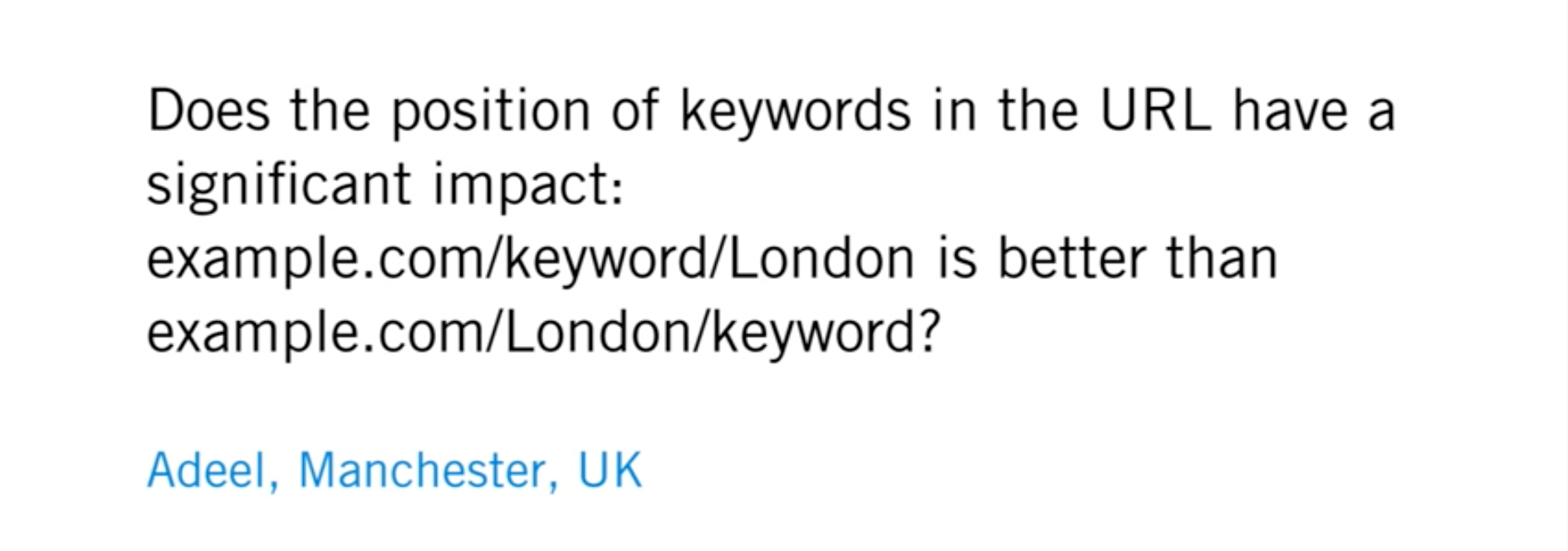The width and height of the screenshot is (1568, 551).
Task: Click the word "than"
Action: [x=1222, y=258]
